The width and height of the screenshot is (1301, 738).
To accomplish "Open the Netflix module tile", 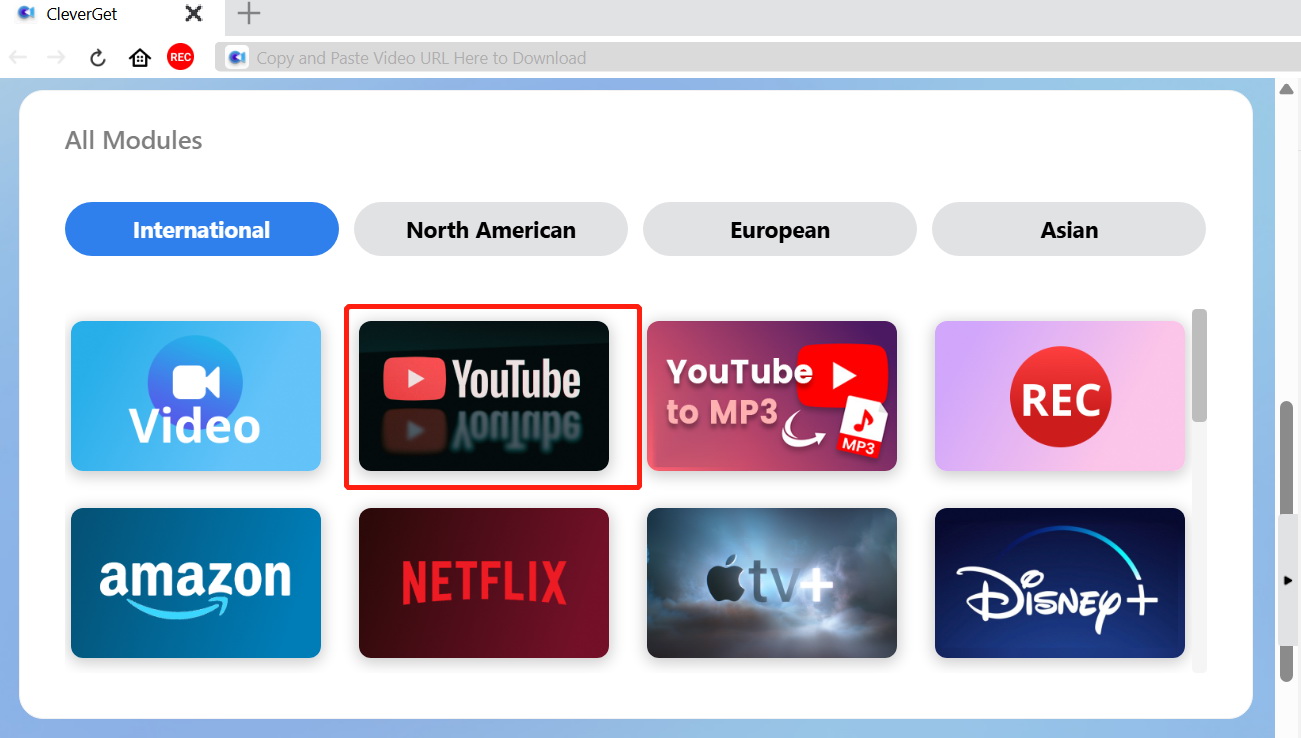I will pyautogui.click(x=484, y=583).
